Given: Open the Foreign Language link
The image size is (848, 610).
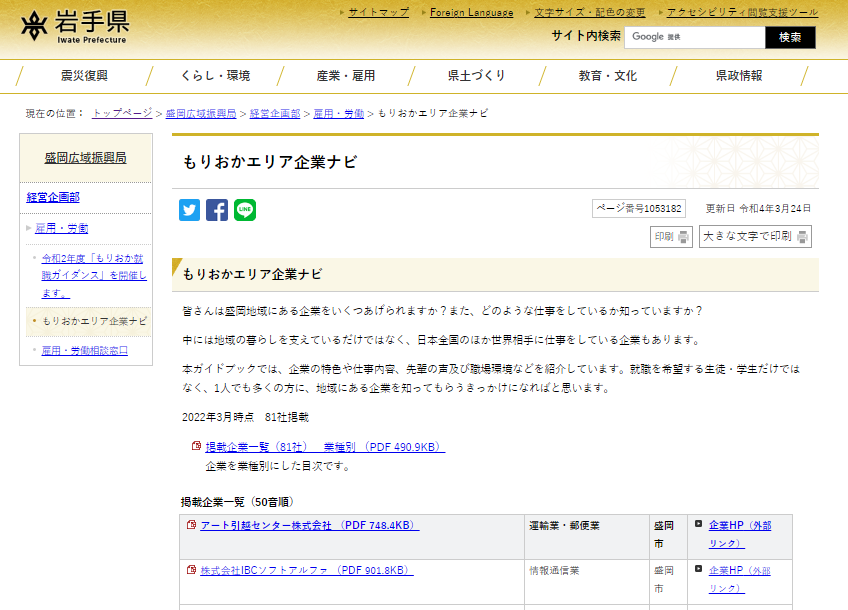Looking at the screenshot, I should coord(471,12).
